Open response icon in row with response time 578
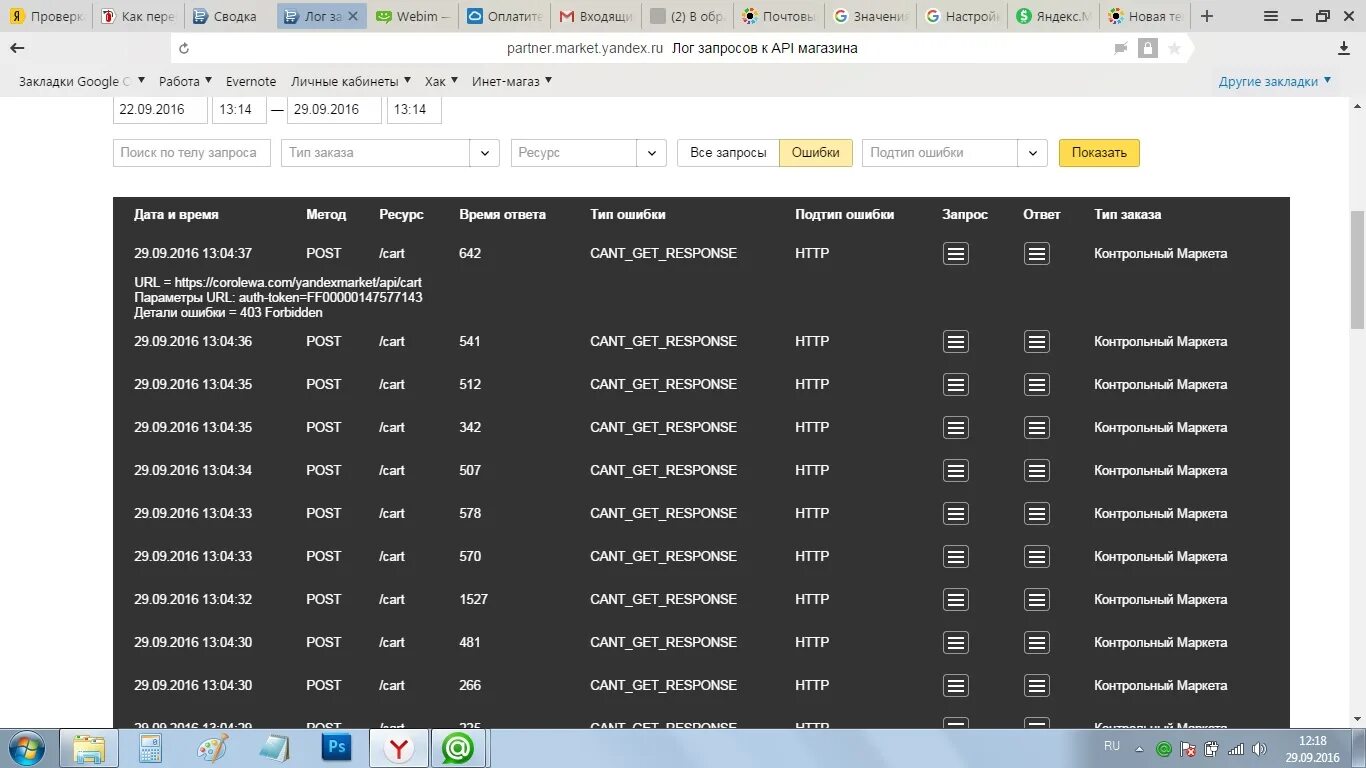Viewport: 1366px width, 768px height. (1037, 514)
